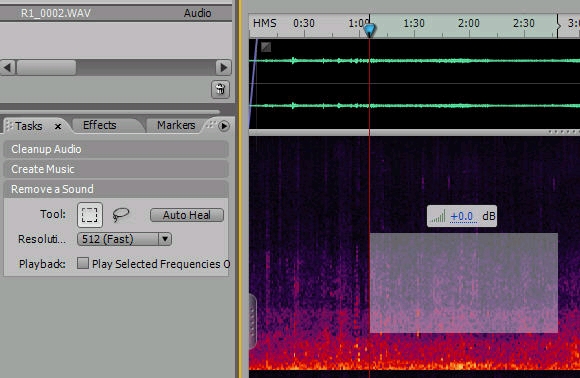Click the side grip handle of spectral display
The width and height of the screenshot is (580, 378).
coord(253,321)
